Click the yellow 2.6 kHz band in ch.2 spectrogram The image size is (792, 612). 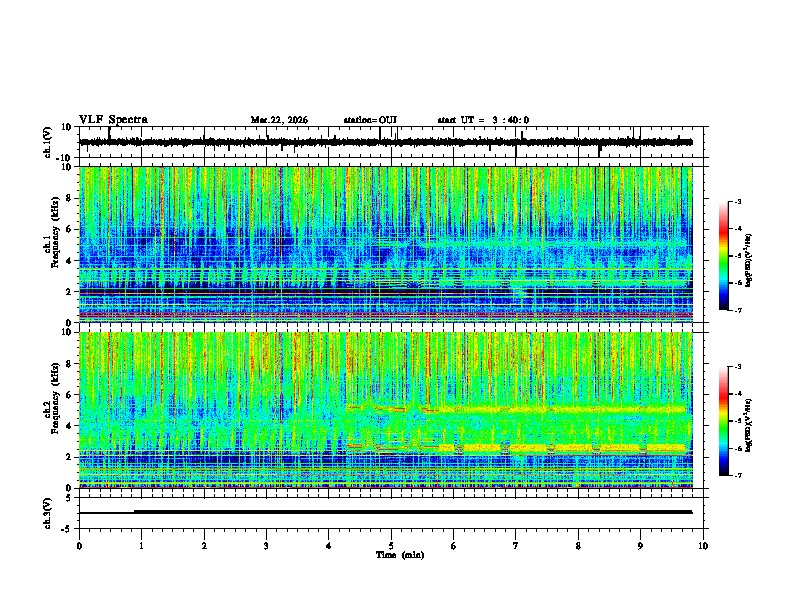tap(561, 448)
